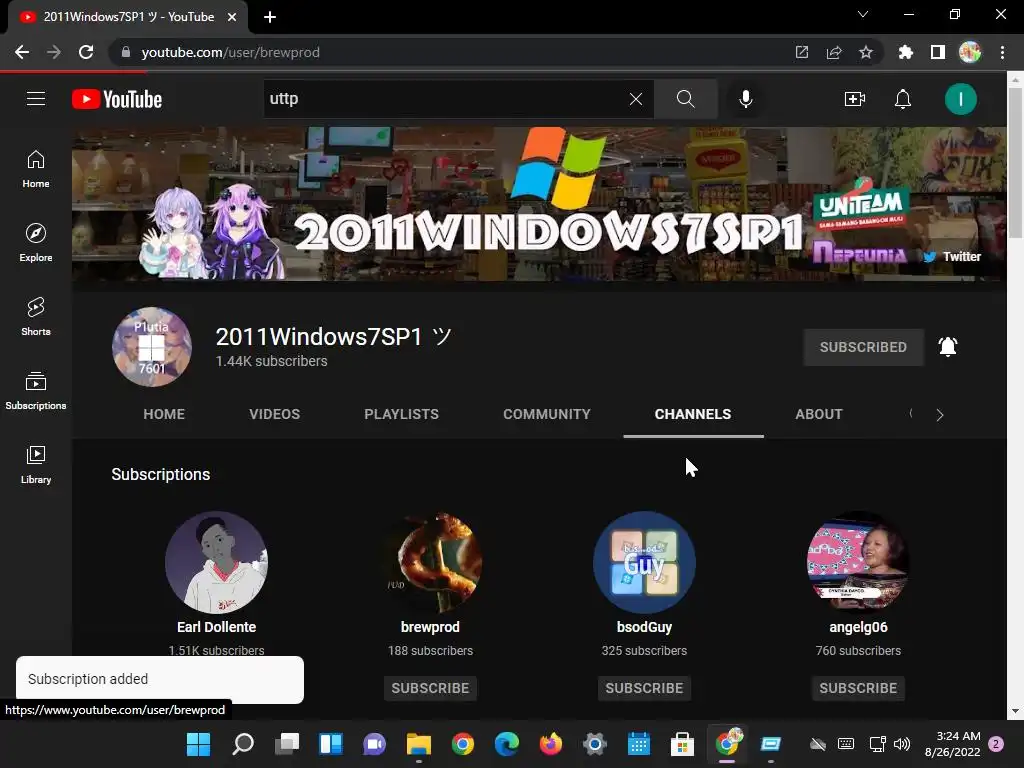Click the page vertical scrollbar thumb

point(1015,162)
